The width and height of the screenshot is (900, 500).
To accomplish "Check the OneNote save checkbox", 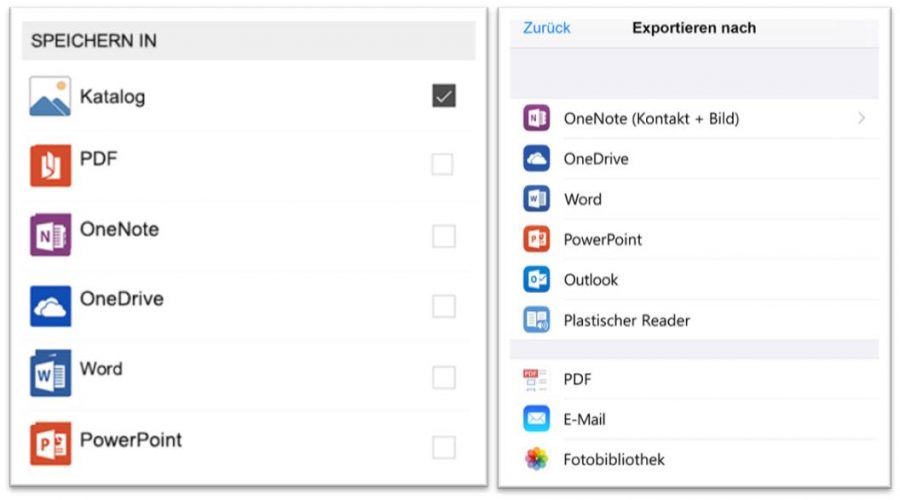I will tap(444, 236).
